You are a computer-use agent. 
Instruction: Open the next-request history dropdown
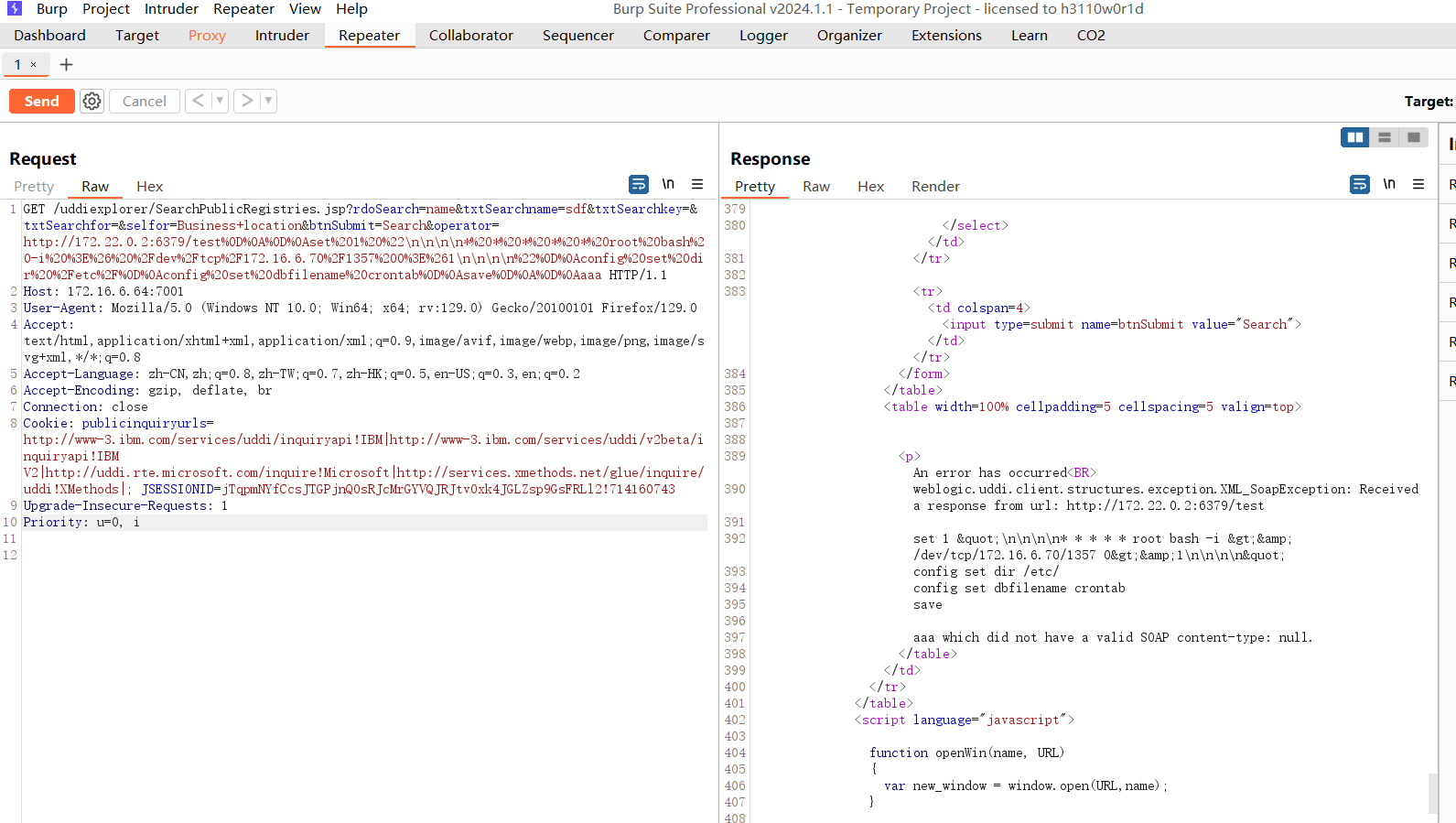268,101
